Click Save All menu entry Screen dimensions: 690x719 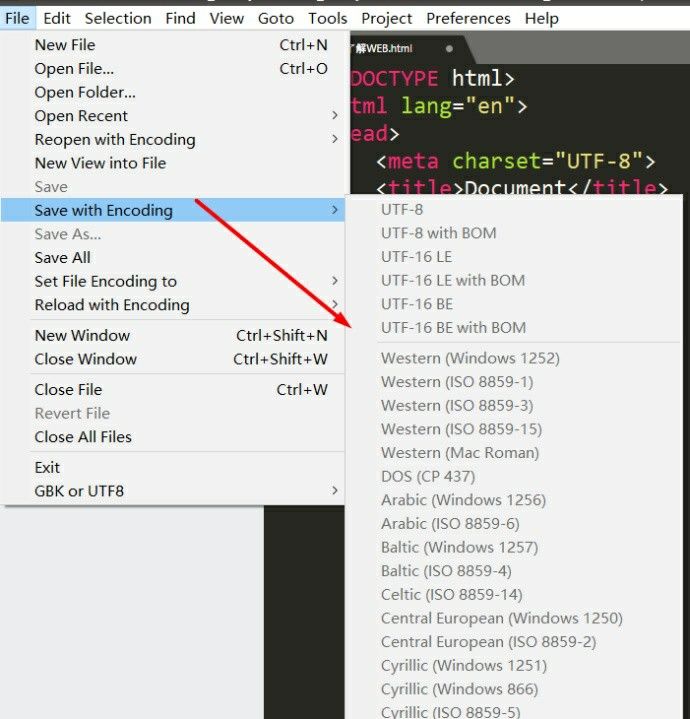tap(172, 258)
